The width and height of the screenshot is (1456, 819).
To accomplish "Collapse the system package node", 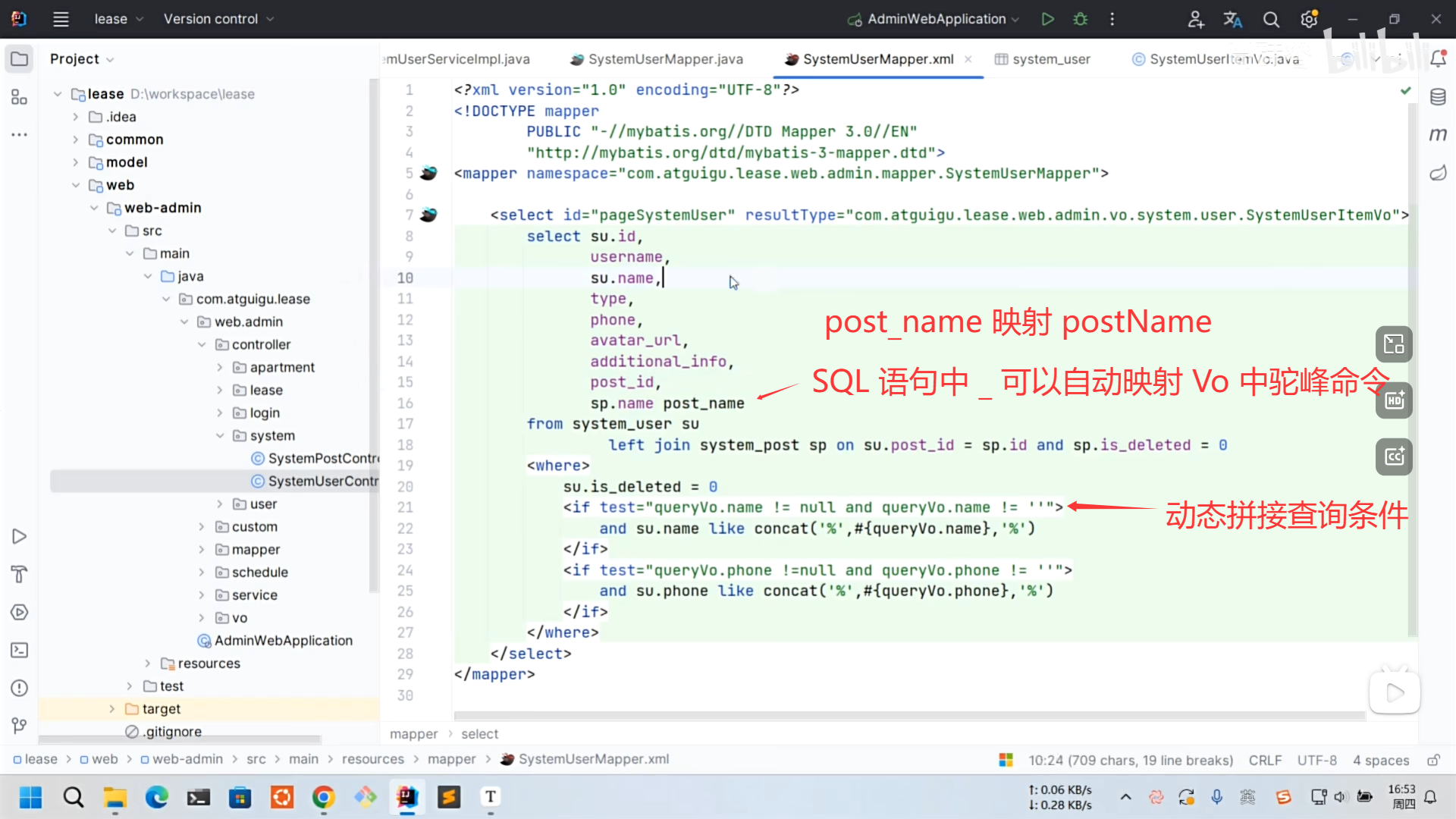I will point(220,436).
